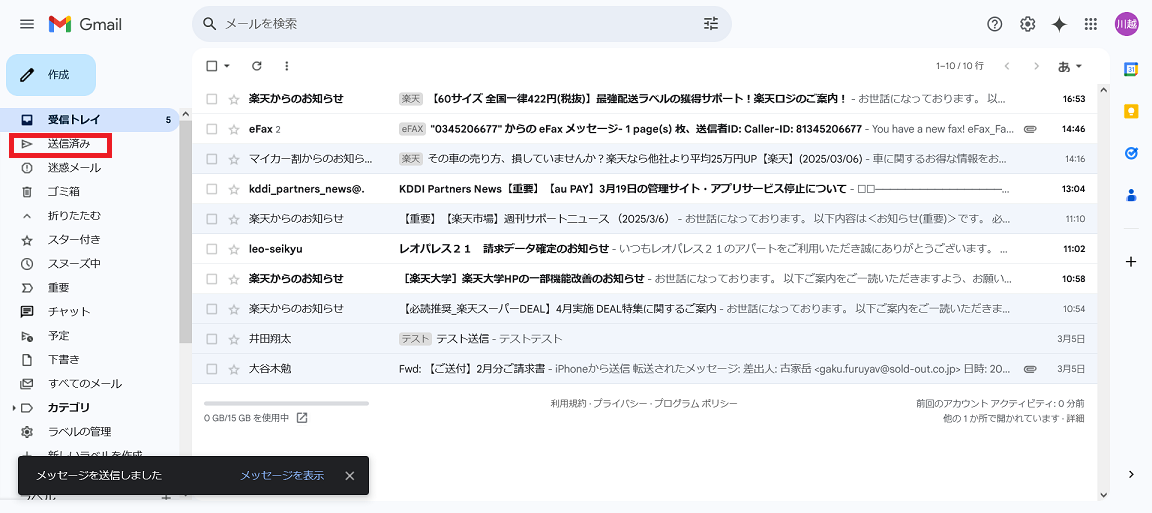Screen dimensions: 1152x513
Task: Open Google Calendar side panel
Action: (x=1131, y=69)
